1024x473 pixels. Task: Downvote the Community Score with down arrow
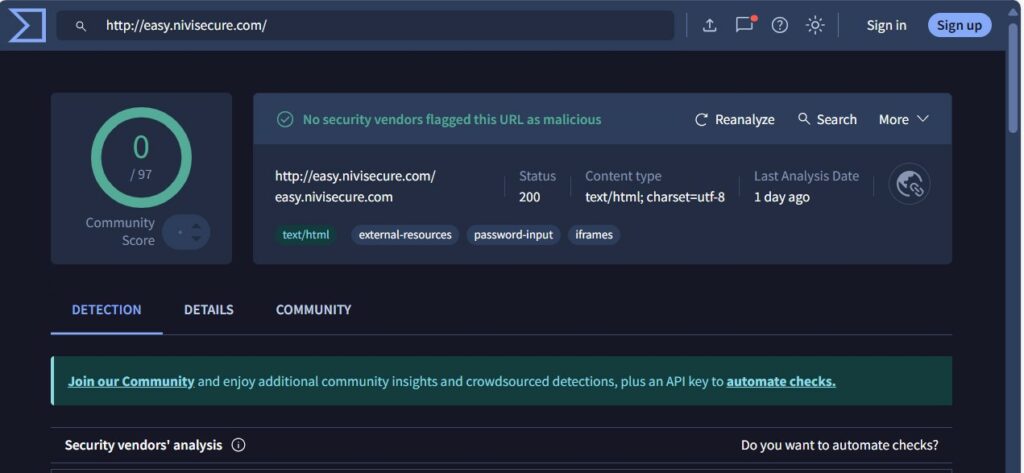pos(197,239)
